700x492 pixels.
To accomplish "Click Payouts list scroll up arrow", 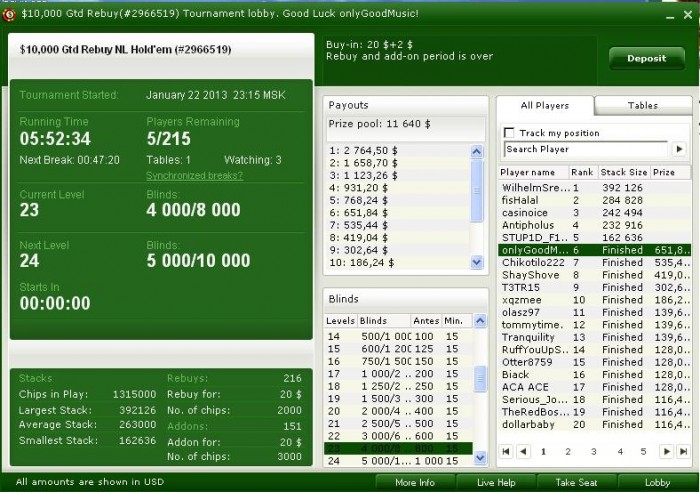I will click(x=476, y=151).
